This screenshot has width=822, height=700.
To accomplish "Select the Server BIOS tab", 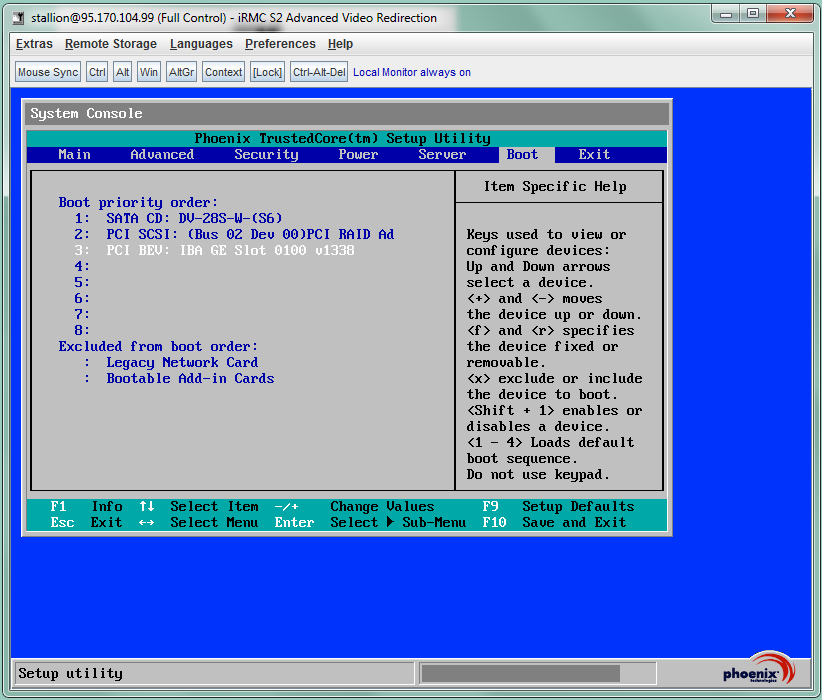I will pos(442,155).
